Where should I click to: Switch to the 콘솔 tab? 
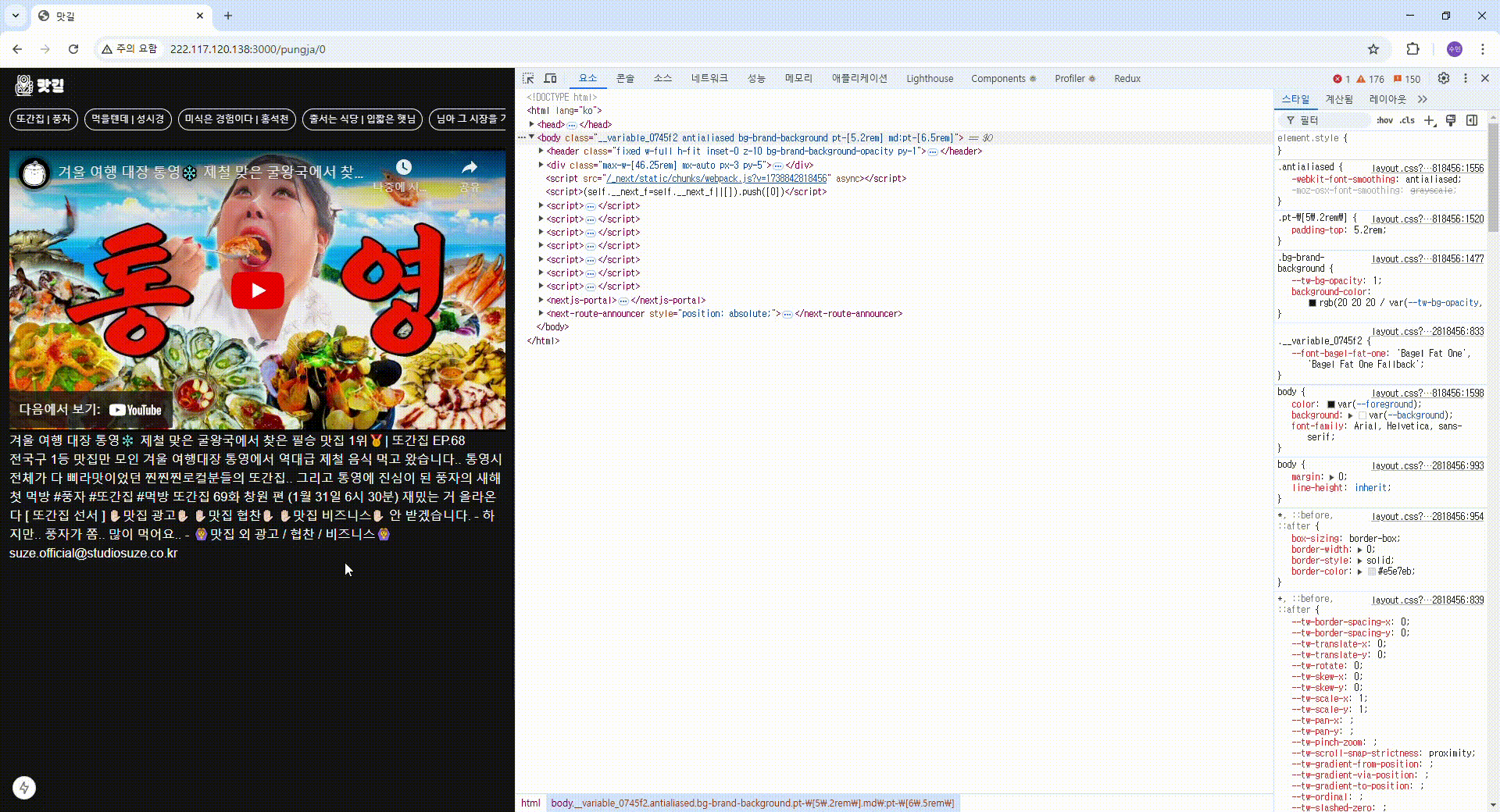(625, 79)
